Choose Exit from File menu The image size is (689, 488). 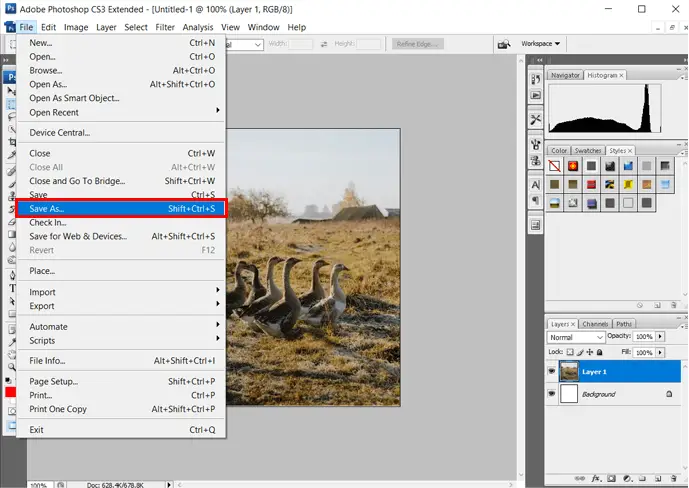pos(122,430)
